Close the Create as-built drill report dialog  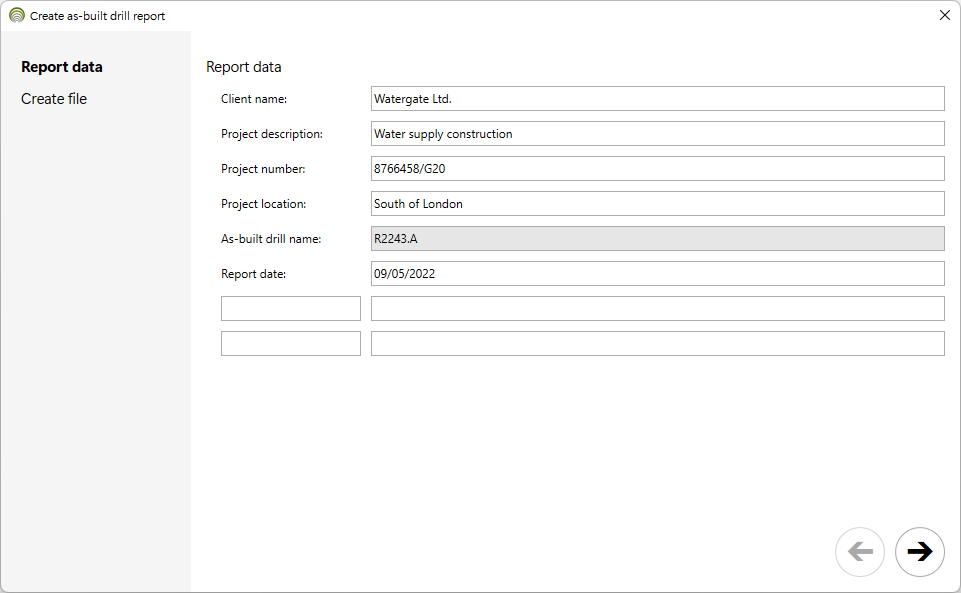pos(944,15)
